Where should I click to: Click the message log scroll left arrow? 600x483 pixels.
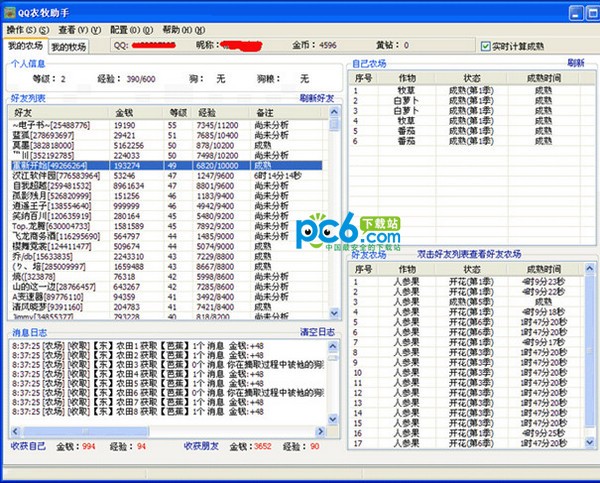(16, 432)
